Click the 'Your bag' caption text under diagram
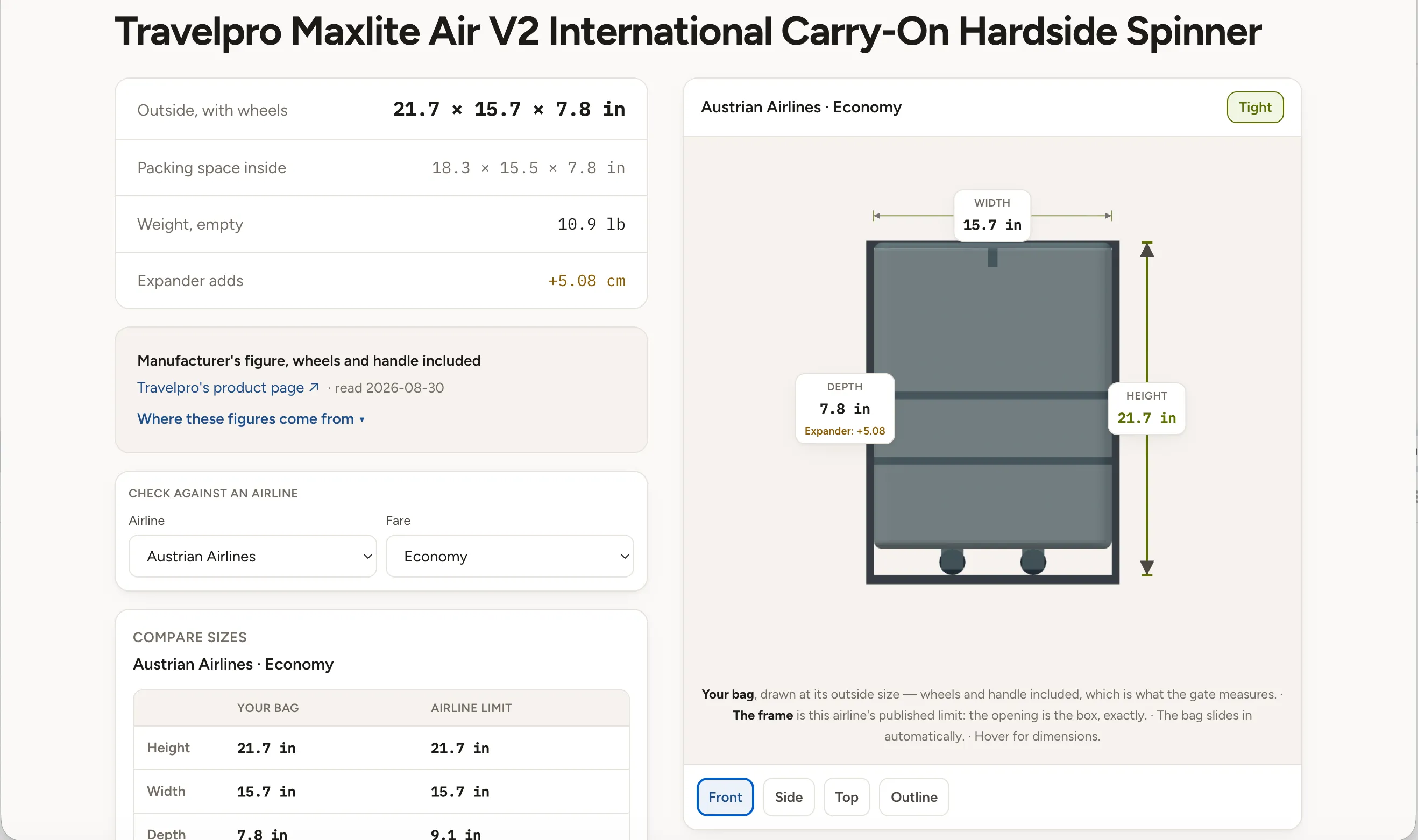 (727, 694)
